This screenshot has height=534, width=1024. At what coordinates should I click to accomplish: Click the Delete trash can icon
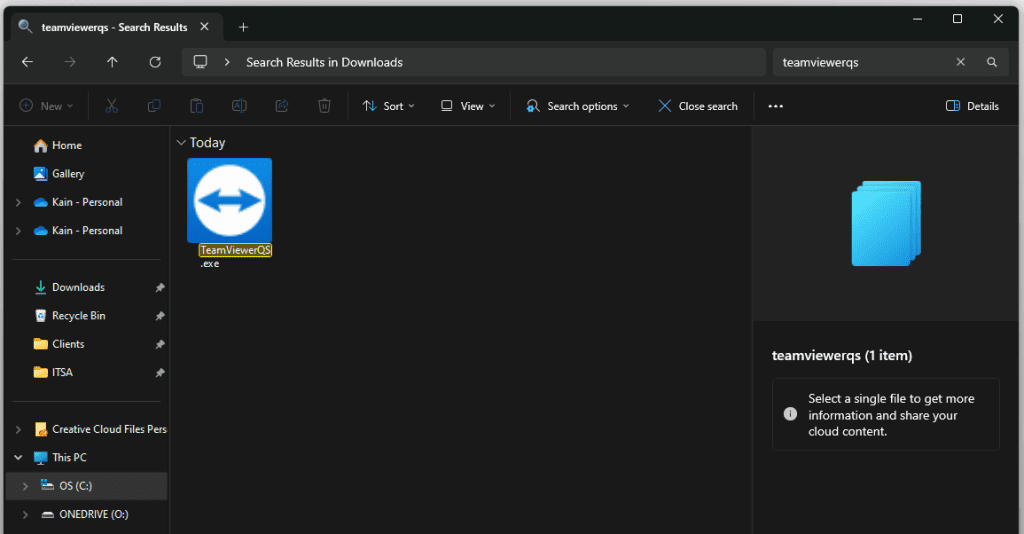pos(324,106)
